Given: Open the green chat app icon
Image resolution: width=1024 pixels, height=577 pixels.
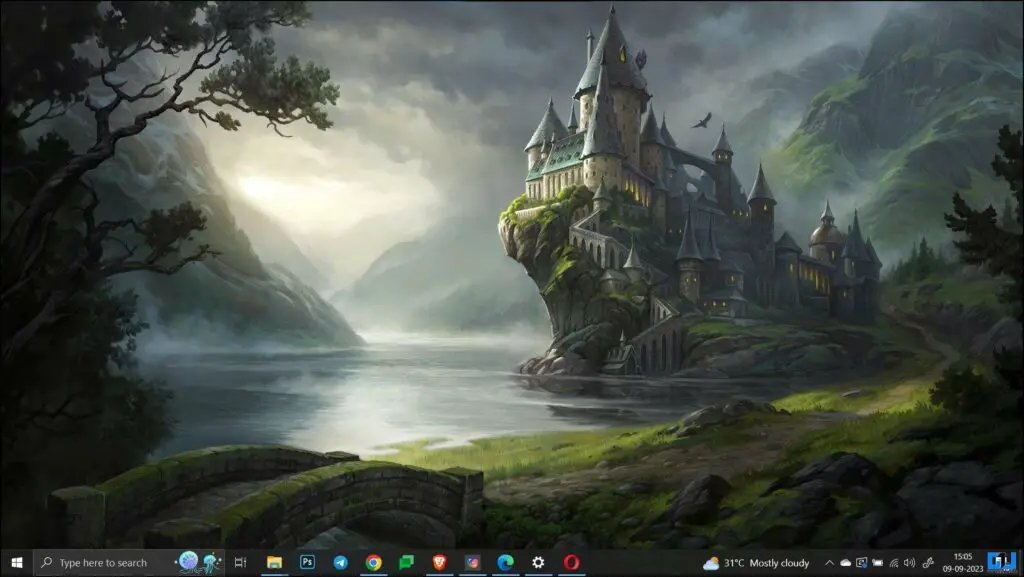Looking at the screenshot, I should [x=406, y=563].
